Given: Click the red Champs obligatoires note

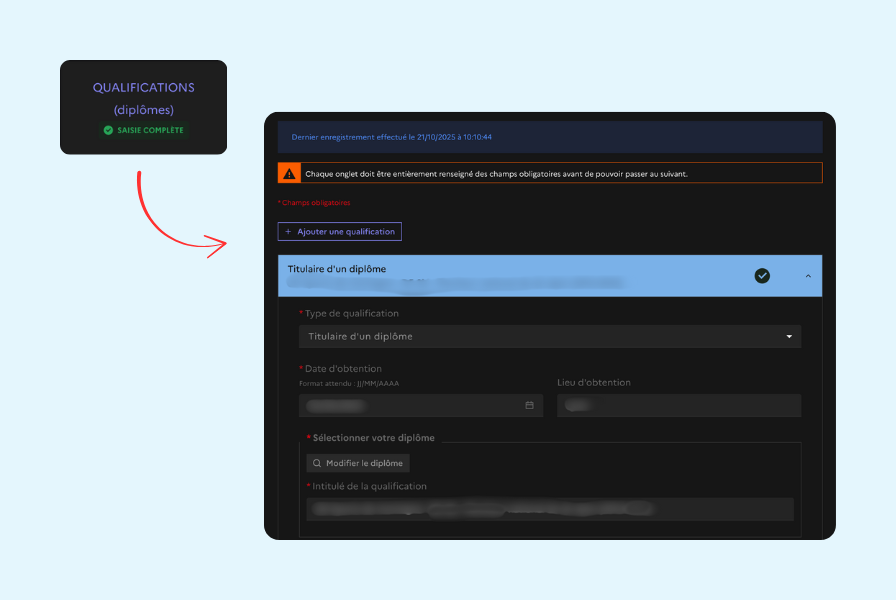Looking at the screenshot, I should (314, 203).
